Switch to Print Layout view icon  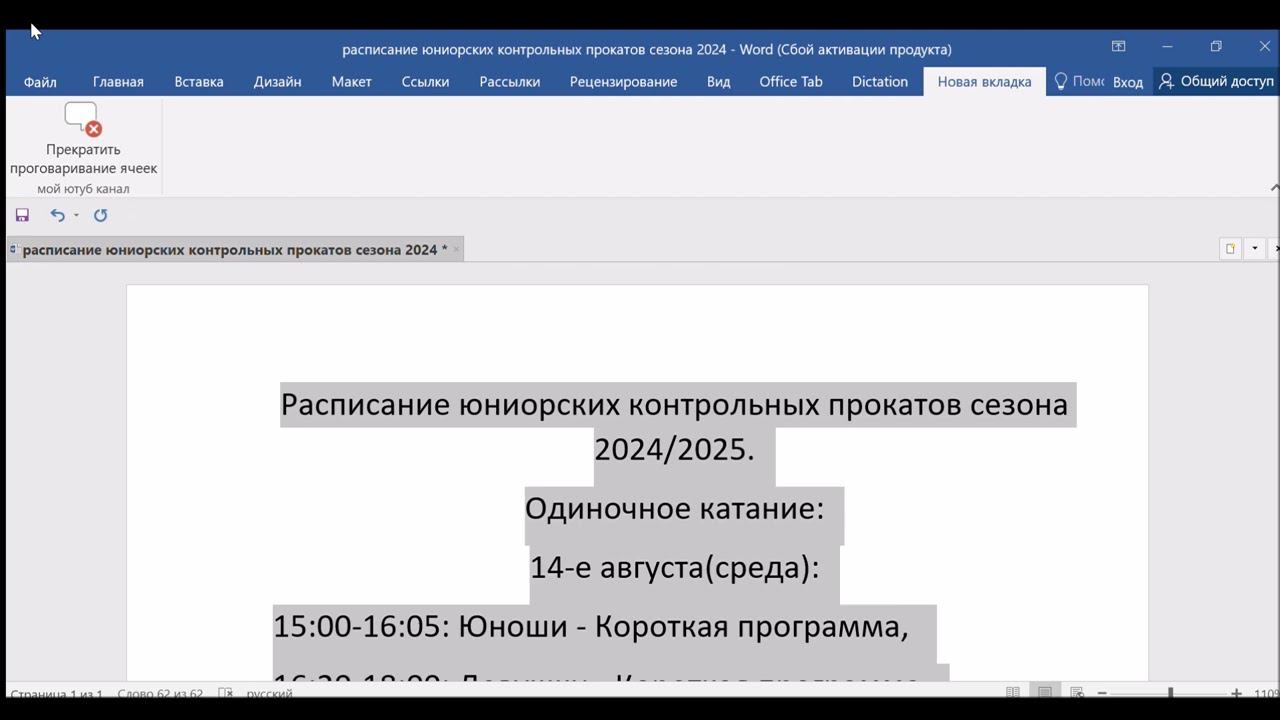pos(1044,693)
